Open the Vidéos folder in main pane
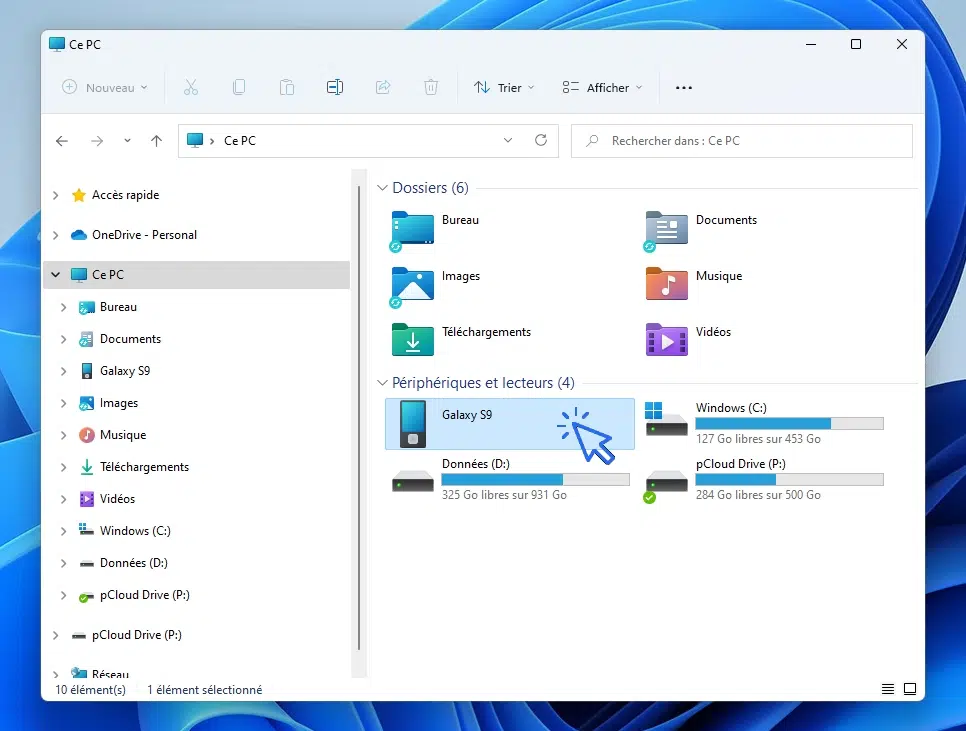This screenshot has width=966, height=731. tap(667, 340)
